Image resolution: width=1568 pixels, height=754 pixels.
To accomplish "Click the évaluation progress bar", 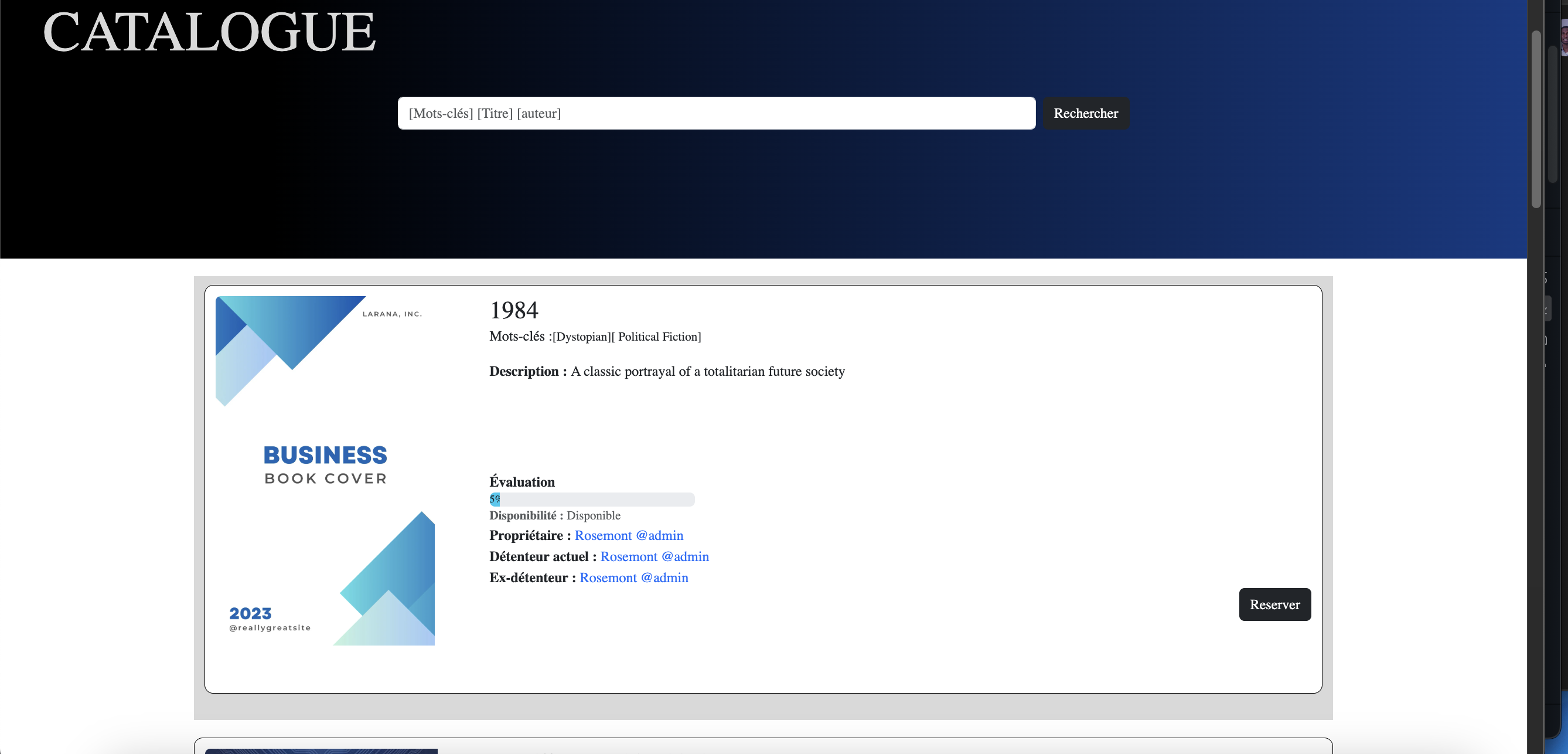I will [x=592, y=500].
